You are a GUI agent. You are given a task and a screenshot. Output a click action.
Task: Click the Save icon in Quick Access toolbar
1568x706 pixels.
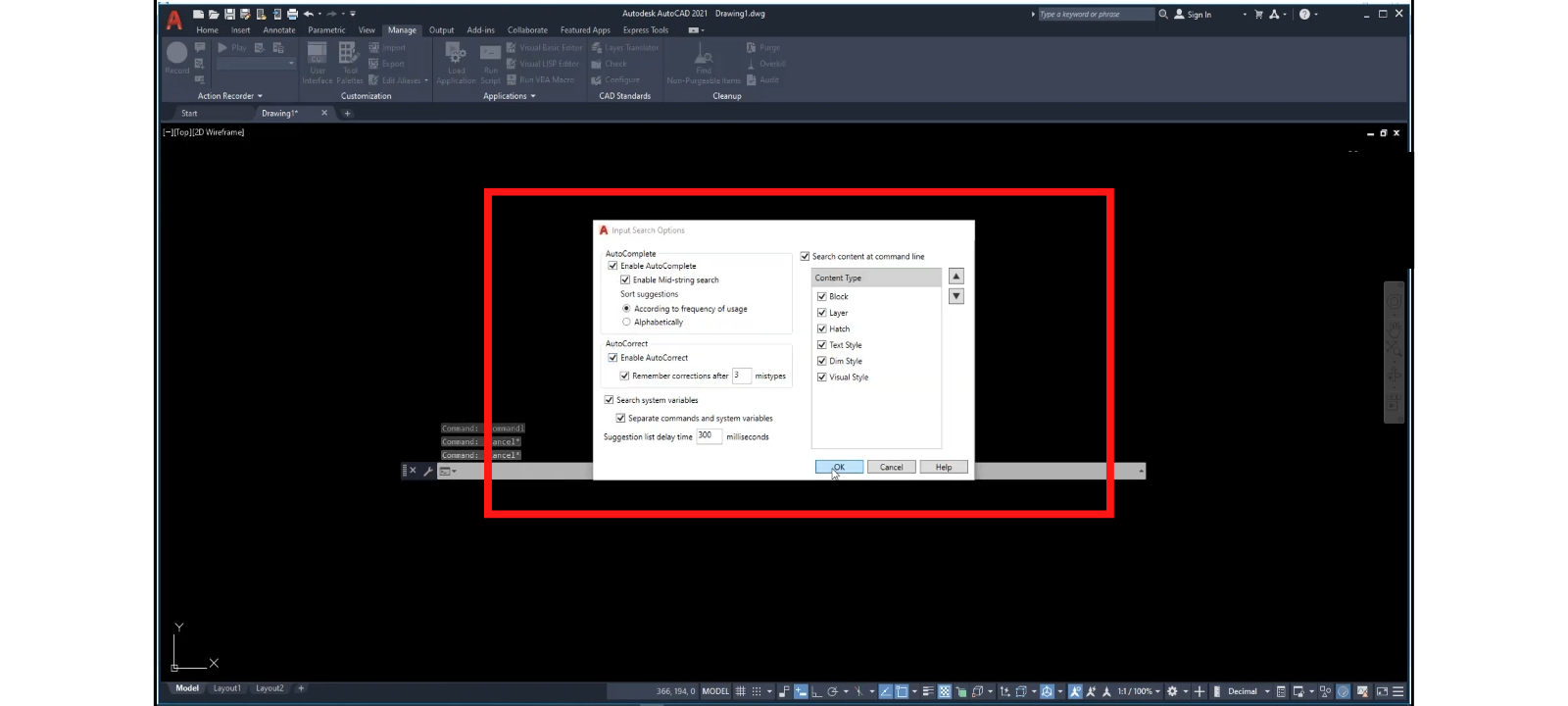[x=229, y=14]
